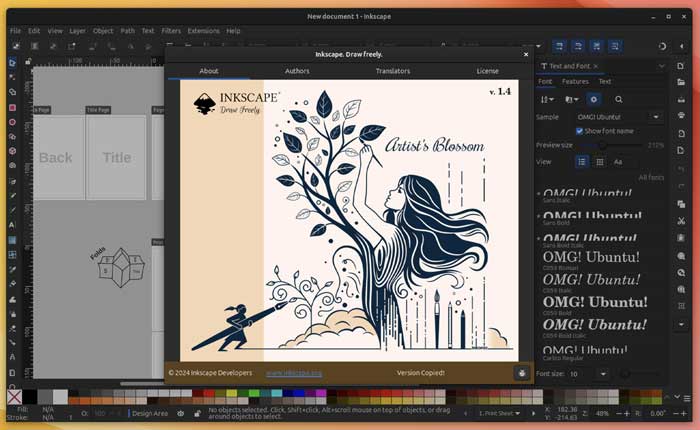
Task: Switch font view to grid layout
Action: 600,162
